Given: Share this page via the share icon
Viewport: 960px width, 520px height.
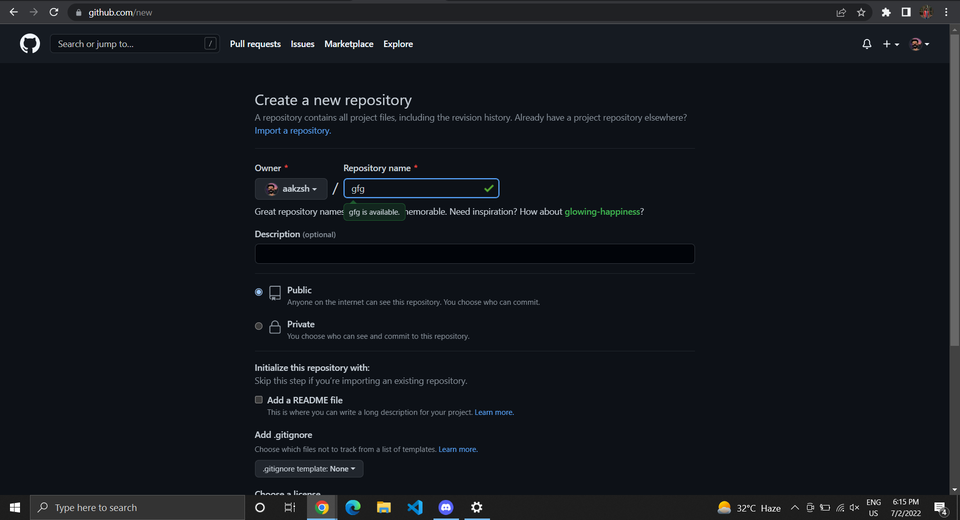Looking at the screenshot, I should 841,12.
